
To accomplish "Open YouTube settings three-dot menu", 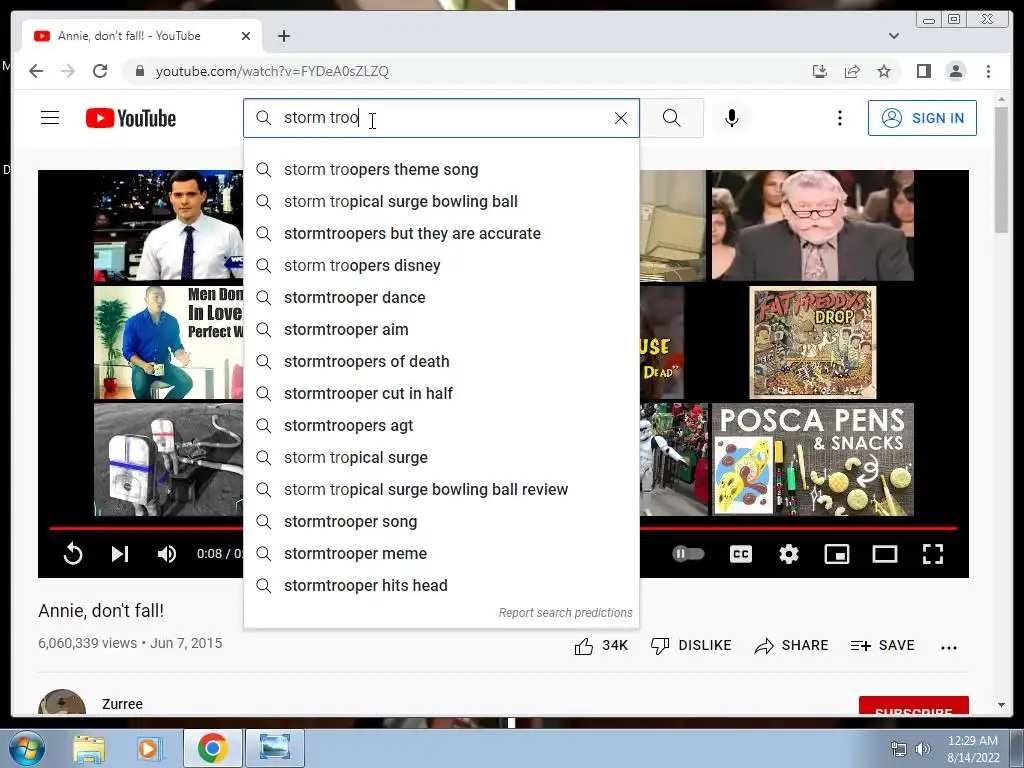I will (x=840, y=118).
